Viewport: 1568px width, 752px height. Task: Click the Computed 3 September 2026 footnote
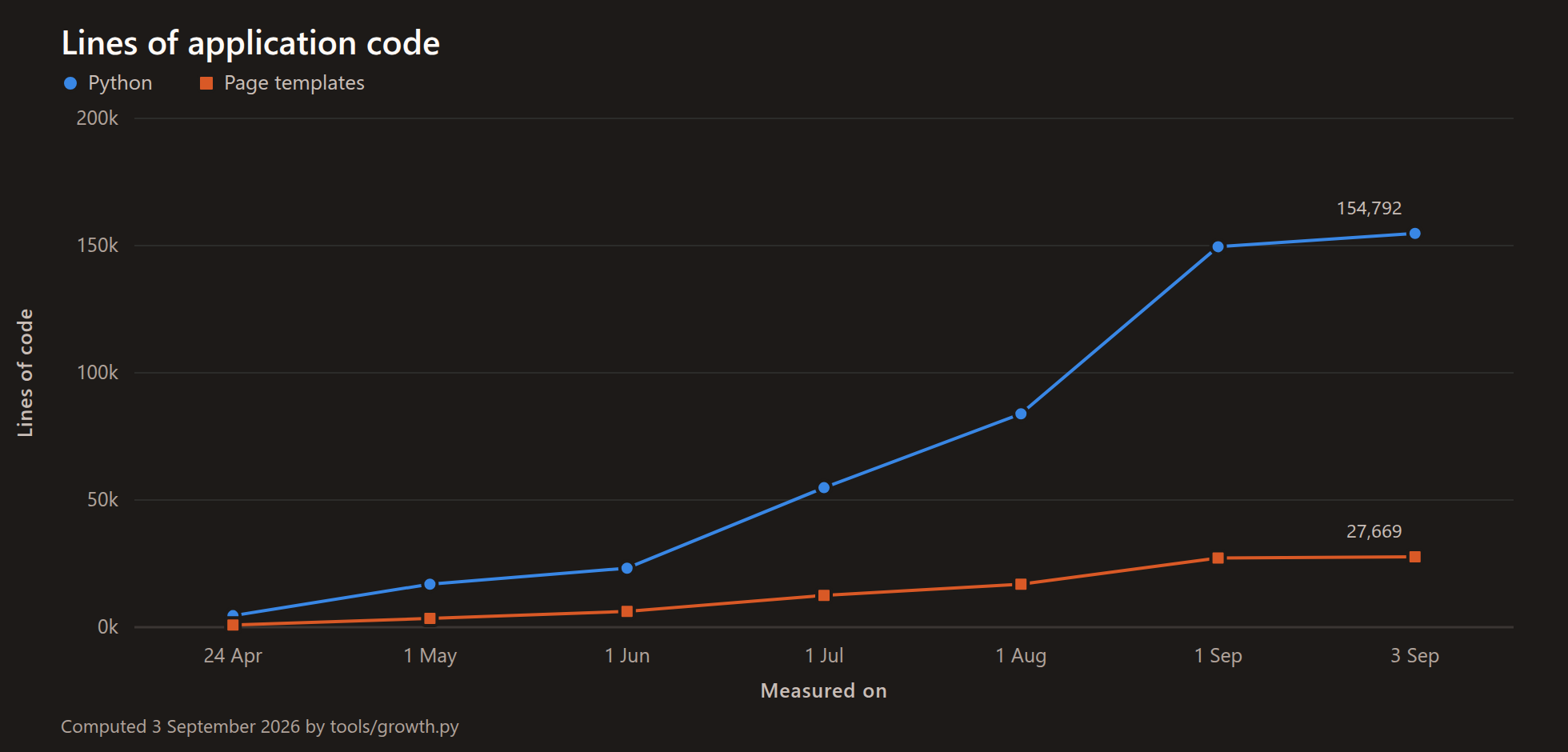click(260, 726)
